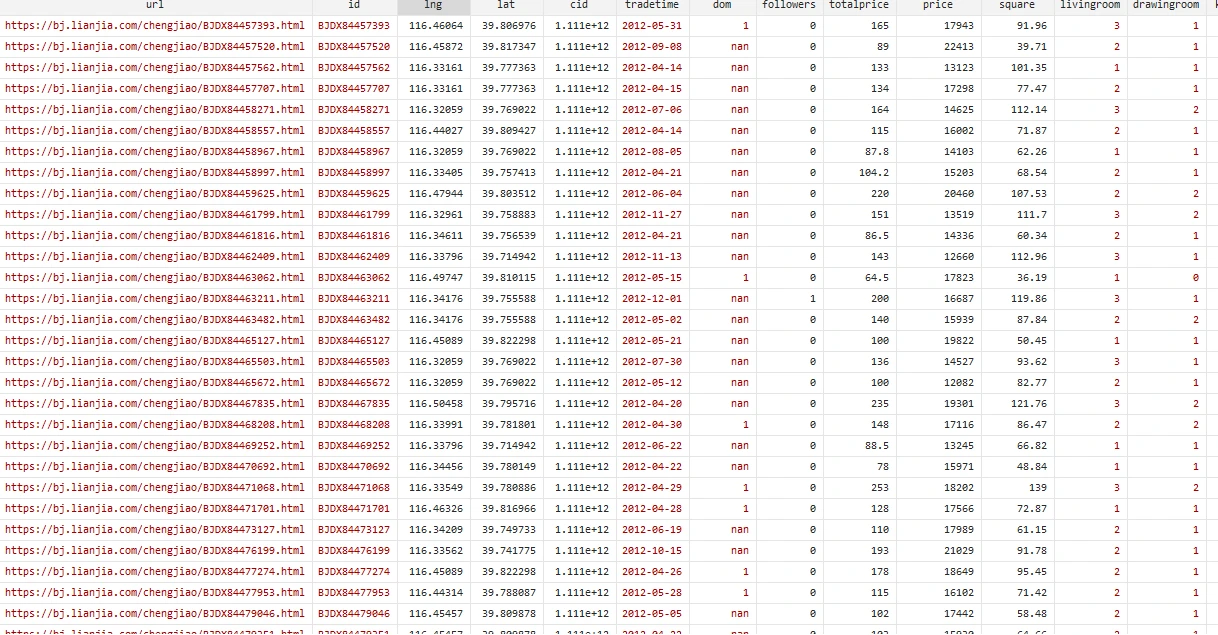
Task: Select totalprice value 87.8
Action: point(876,152)
